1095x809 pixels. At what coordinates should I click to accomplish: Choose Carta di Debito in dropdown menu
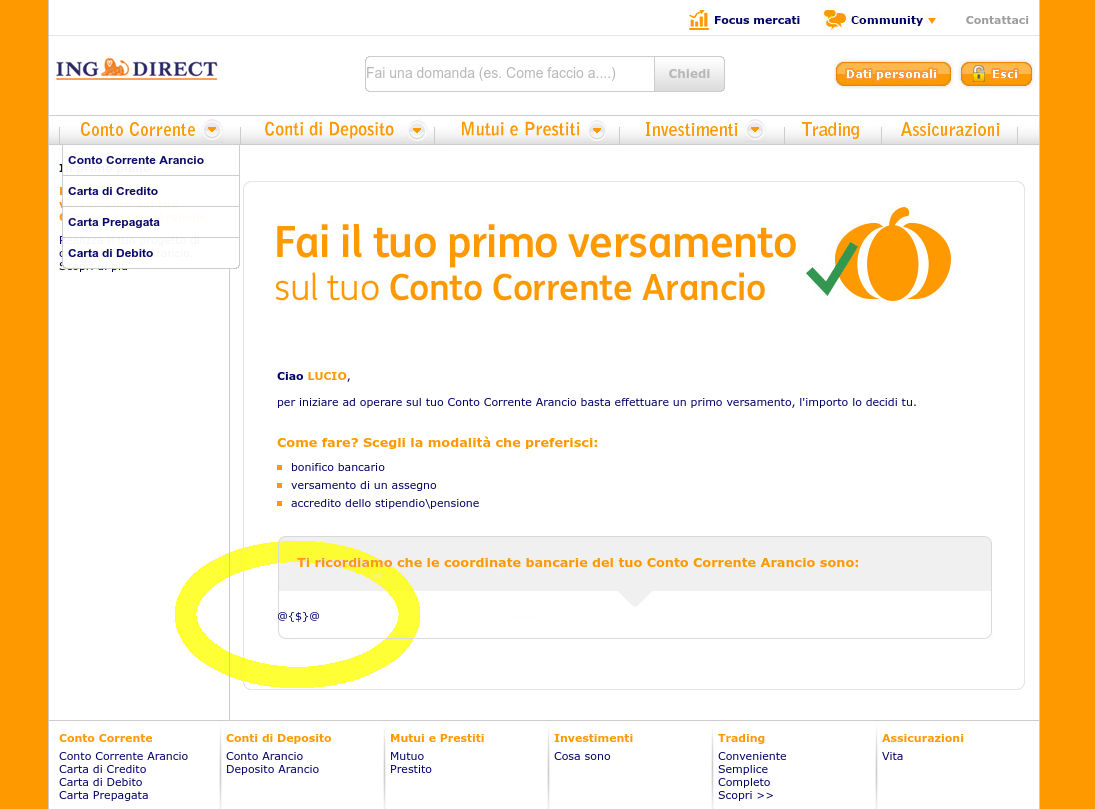(151, 253)
